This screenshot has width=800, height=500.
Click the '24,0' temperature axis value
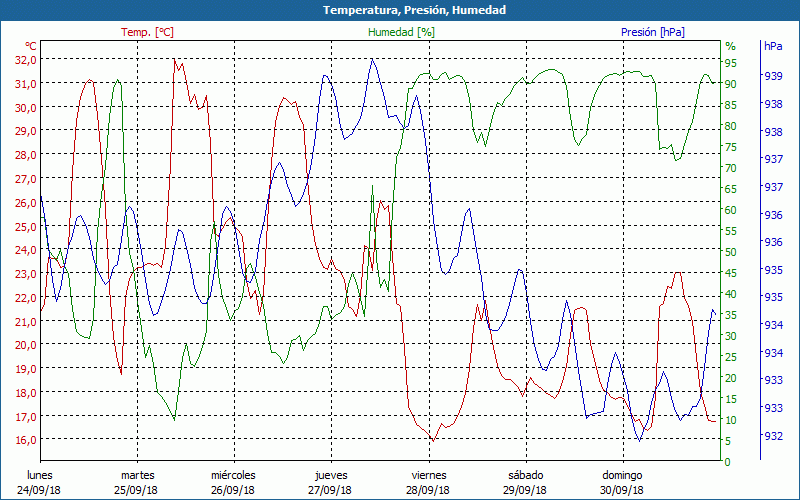click(26, 249)
